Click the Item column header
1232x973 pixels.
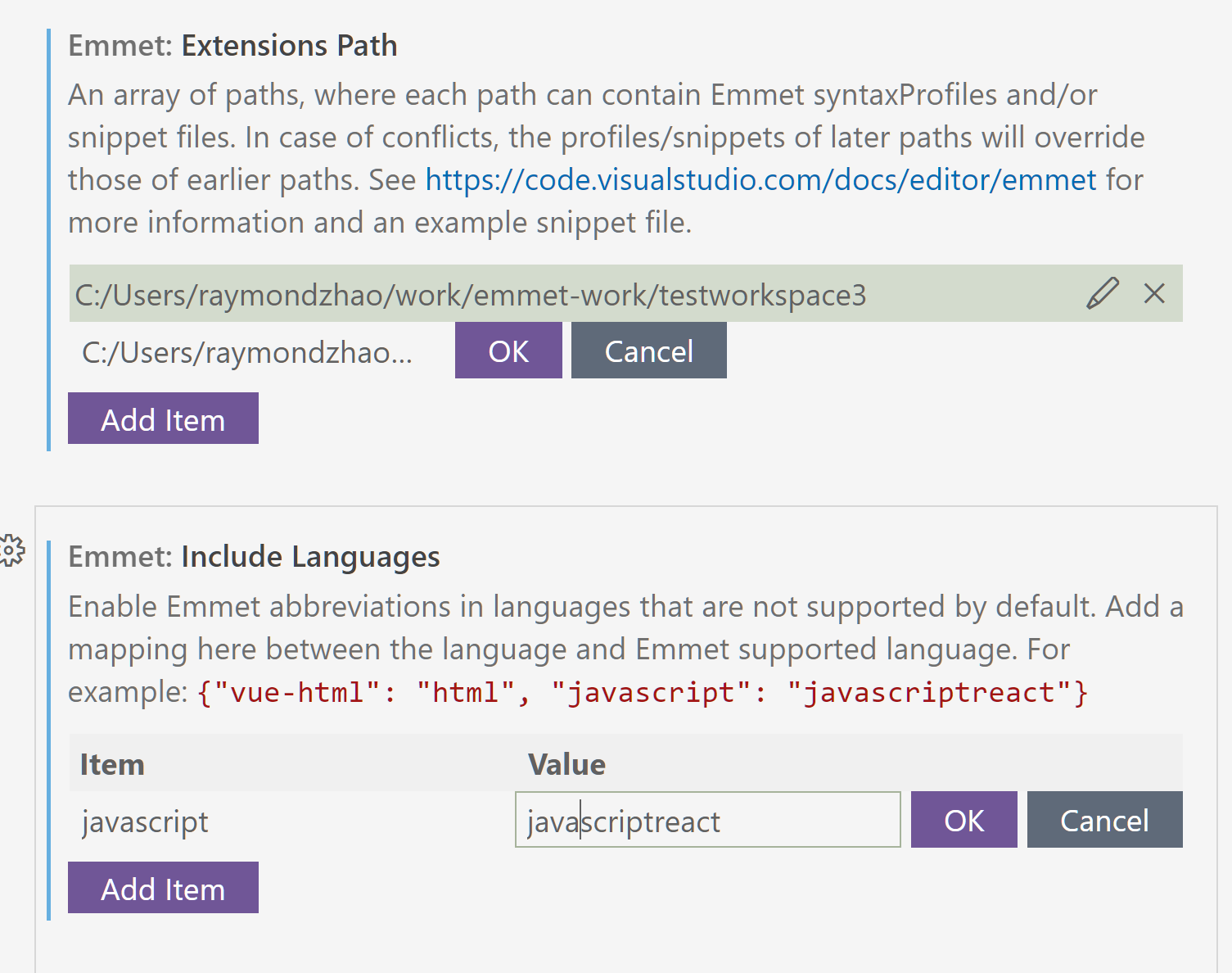(112, 764)
